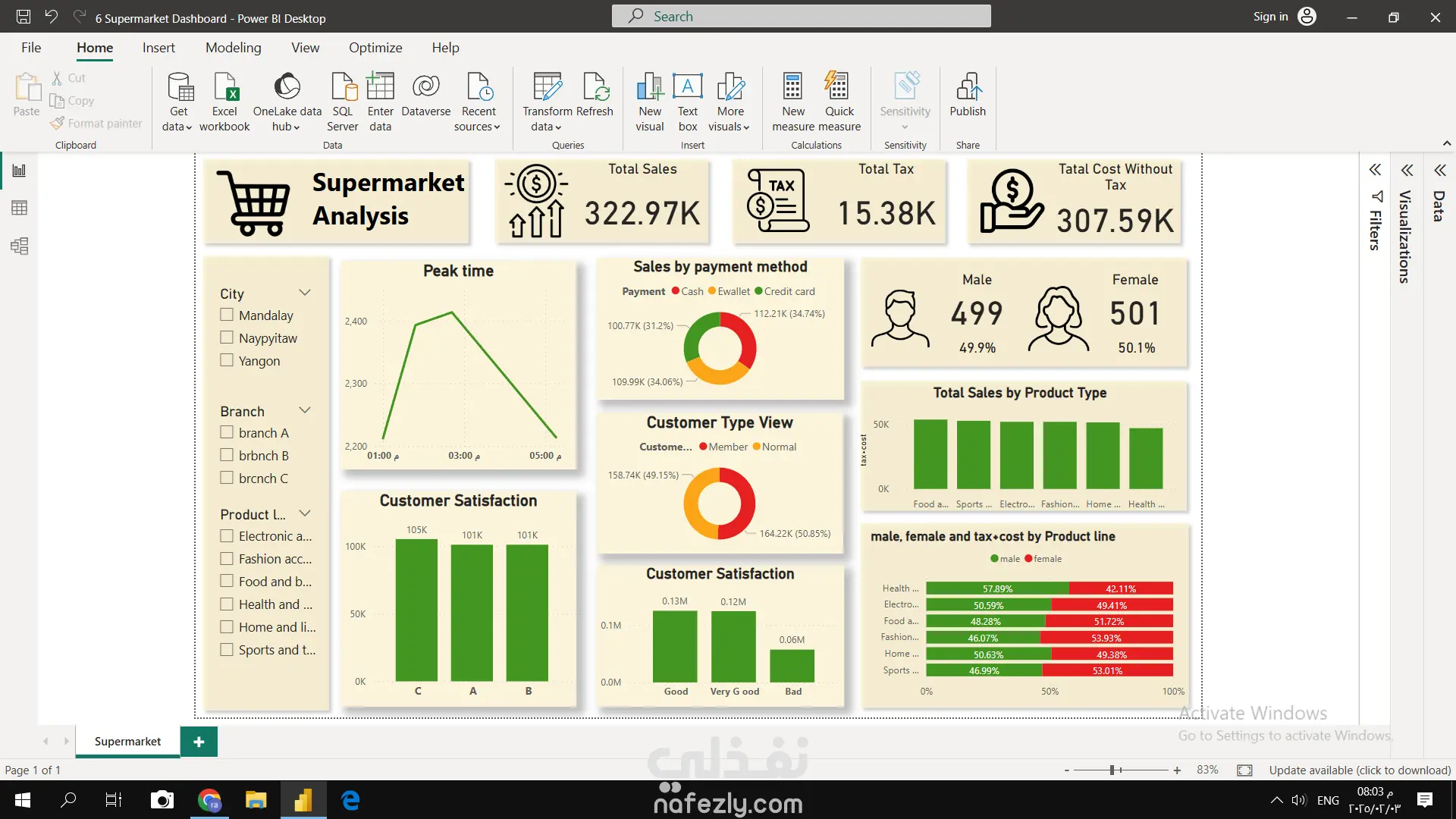Enable the Sports and t... product filter
This screenshot has height=819, width=1456.
click(227, 650)
